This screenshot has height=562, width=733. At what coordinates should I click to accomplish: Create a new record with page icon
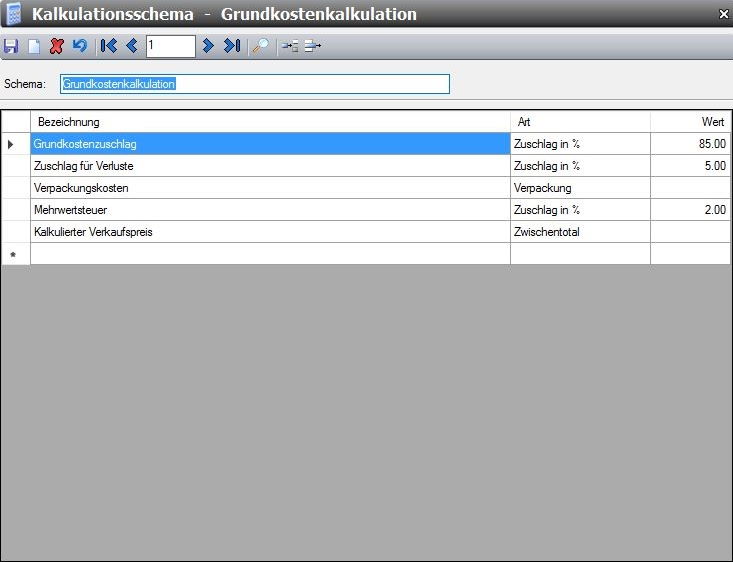point(33,46)
